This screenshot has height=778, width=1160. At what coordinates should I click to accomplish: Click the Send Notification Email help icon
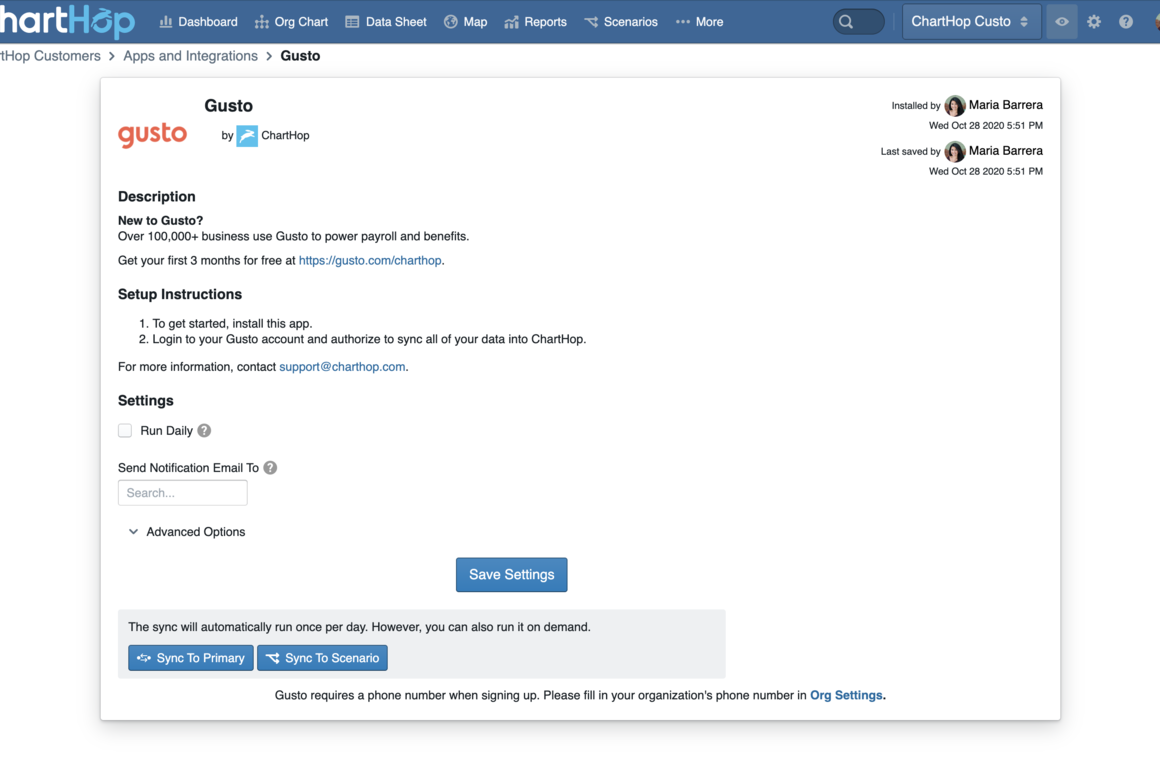(270, 467)
